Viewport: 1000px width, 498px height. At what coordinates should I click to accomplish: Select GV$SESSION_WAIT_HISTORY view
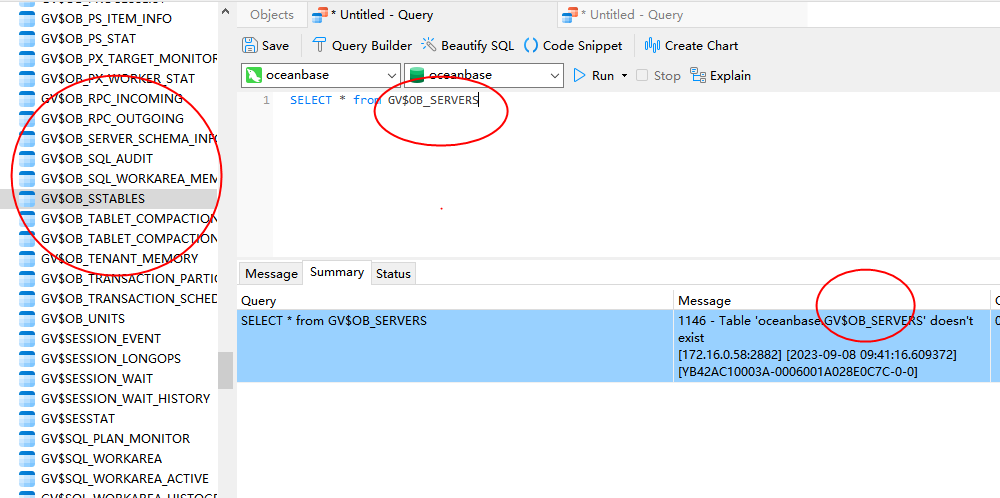[x=126, y=399]
